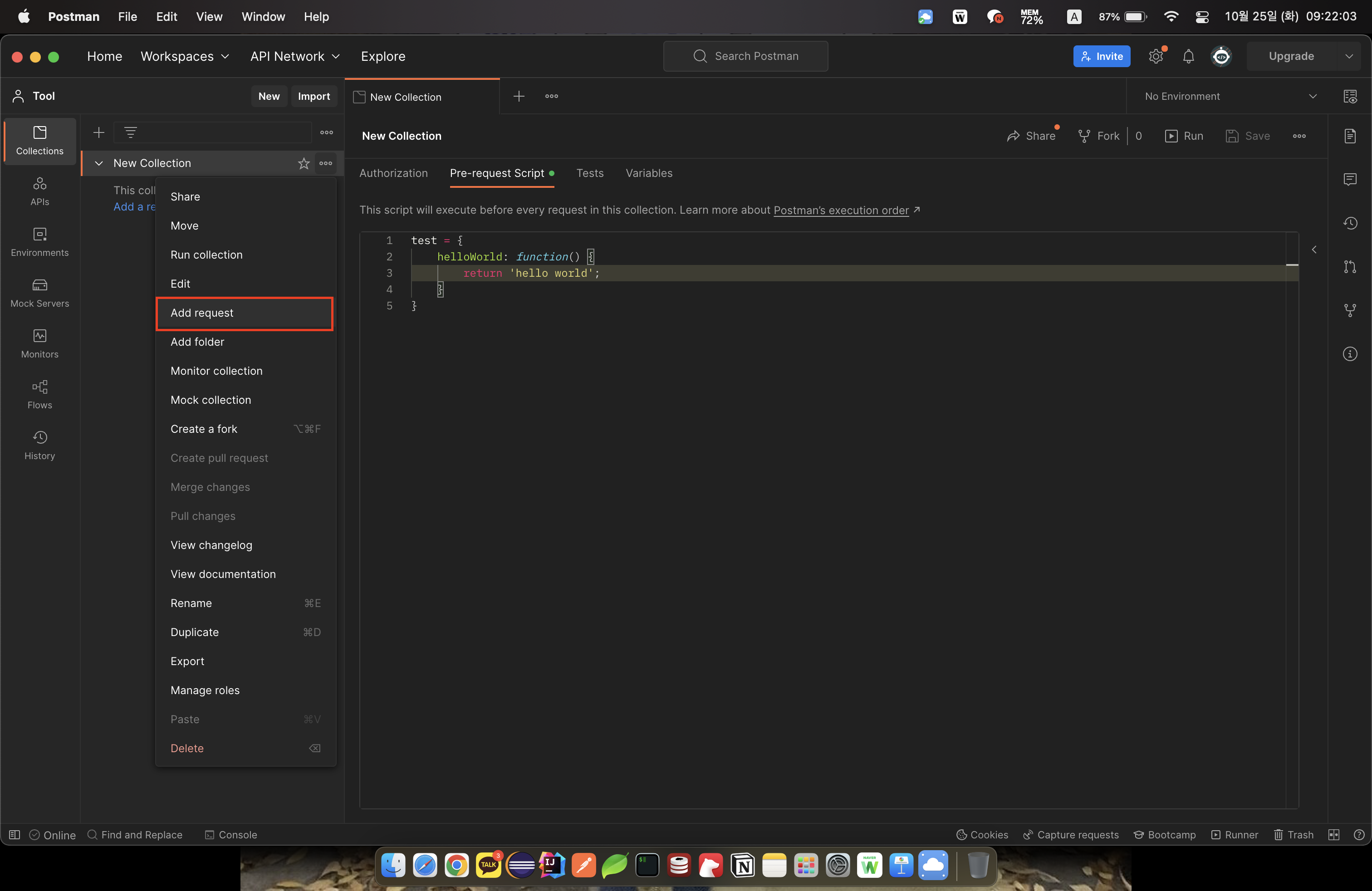Click the Invite button
The image size is (1372, 891).
(1101, 56)
